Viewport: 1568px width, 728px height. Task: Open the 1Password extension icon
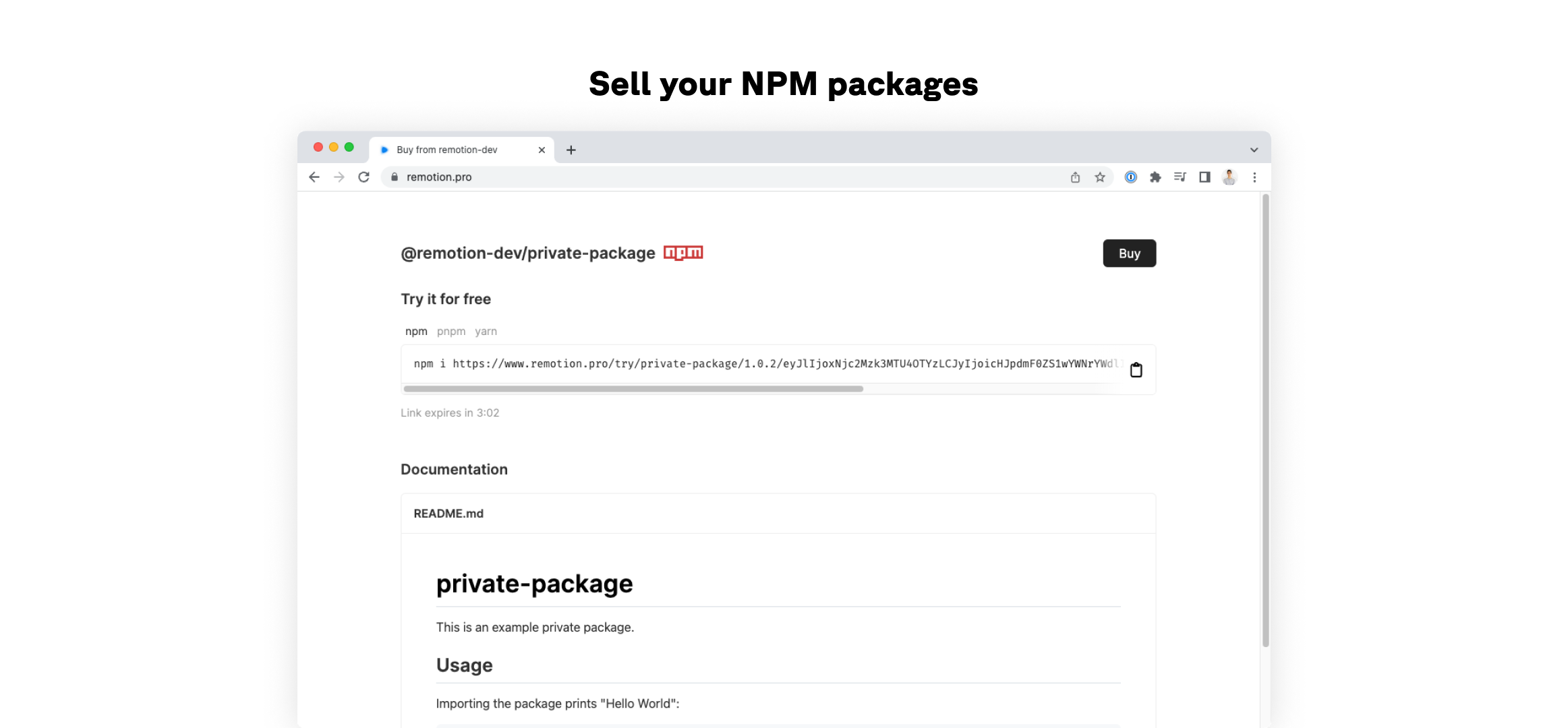tap(1131, 177)
